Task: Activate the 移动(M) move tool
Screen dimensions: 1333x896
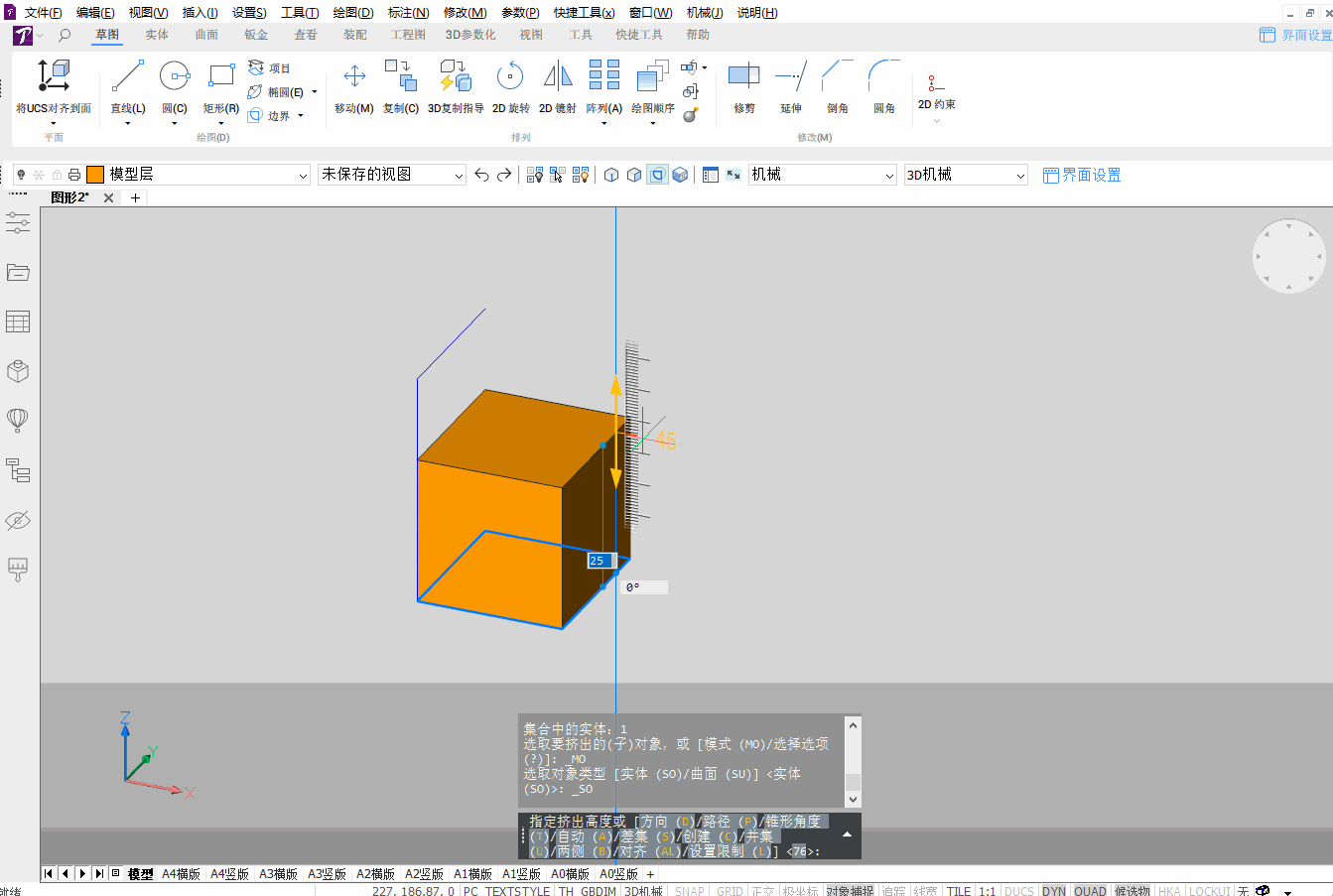Action: (x=354, y=85)
